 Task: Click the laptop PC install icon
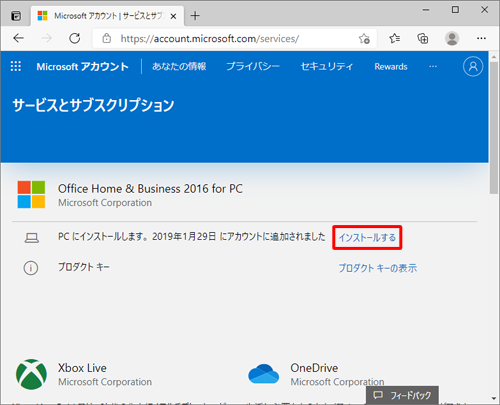pos(32,238)
